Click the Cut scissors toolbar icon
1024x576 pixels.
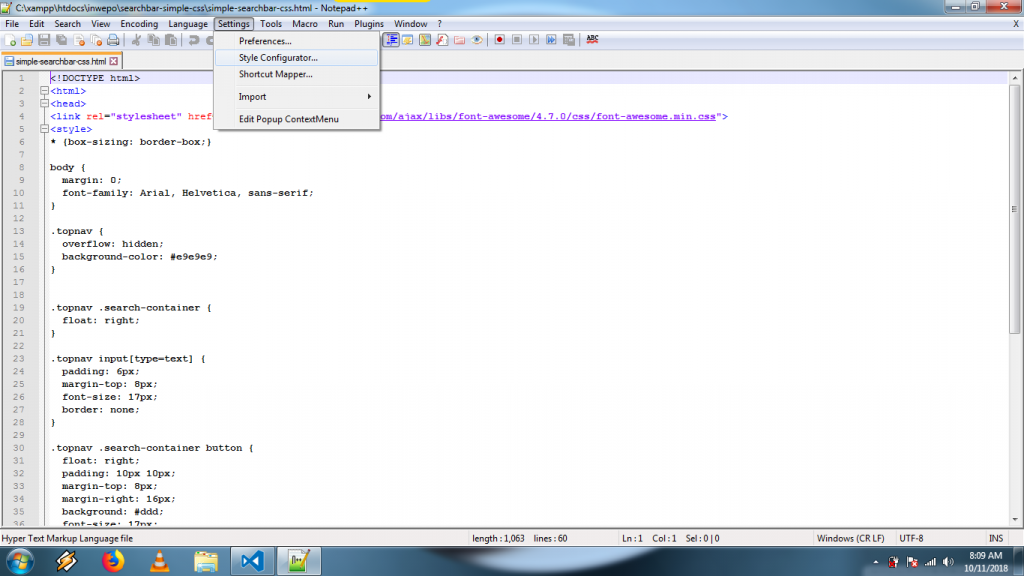[137, 40]
